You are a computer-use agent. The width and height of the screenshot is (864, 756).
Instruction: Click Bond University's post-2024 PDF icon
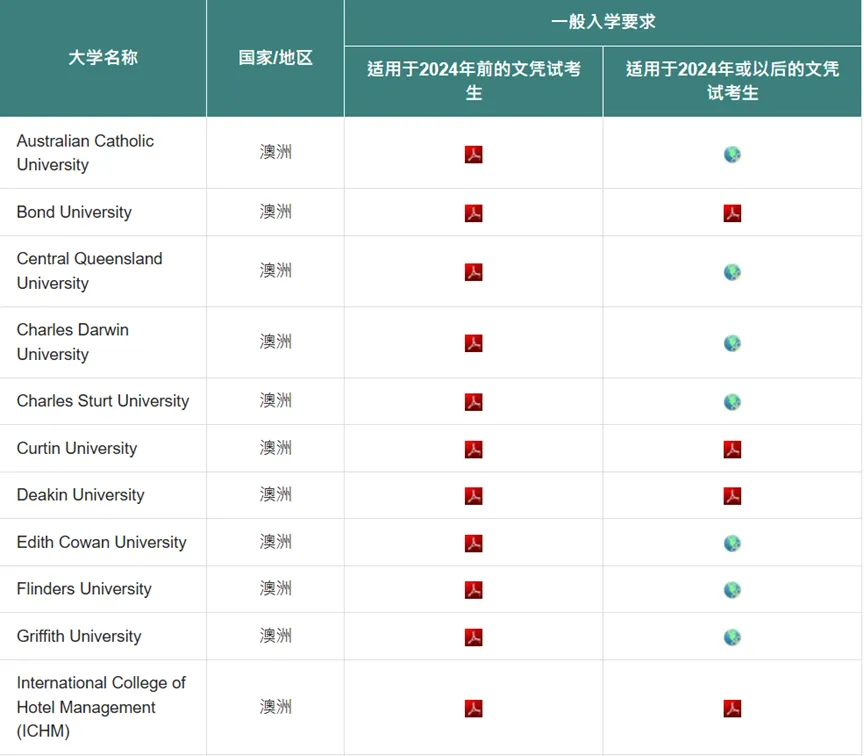click(731, 212)
